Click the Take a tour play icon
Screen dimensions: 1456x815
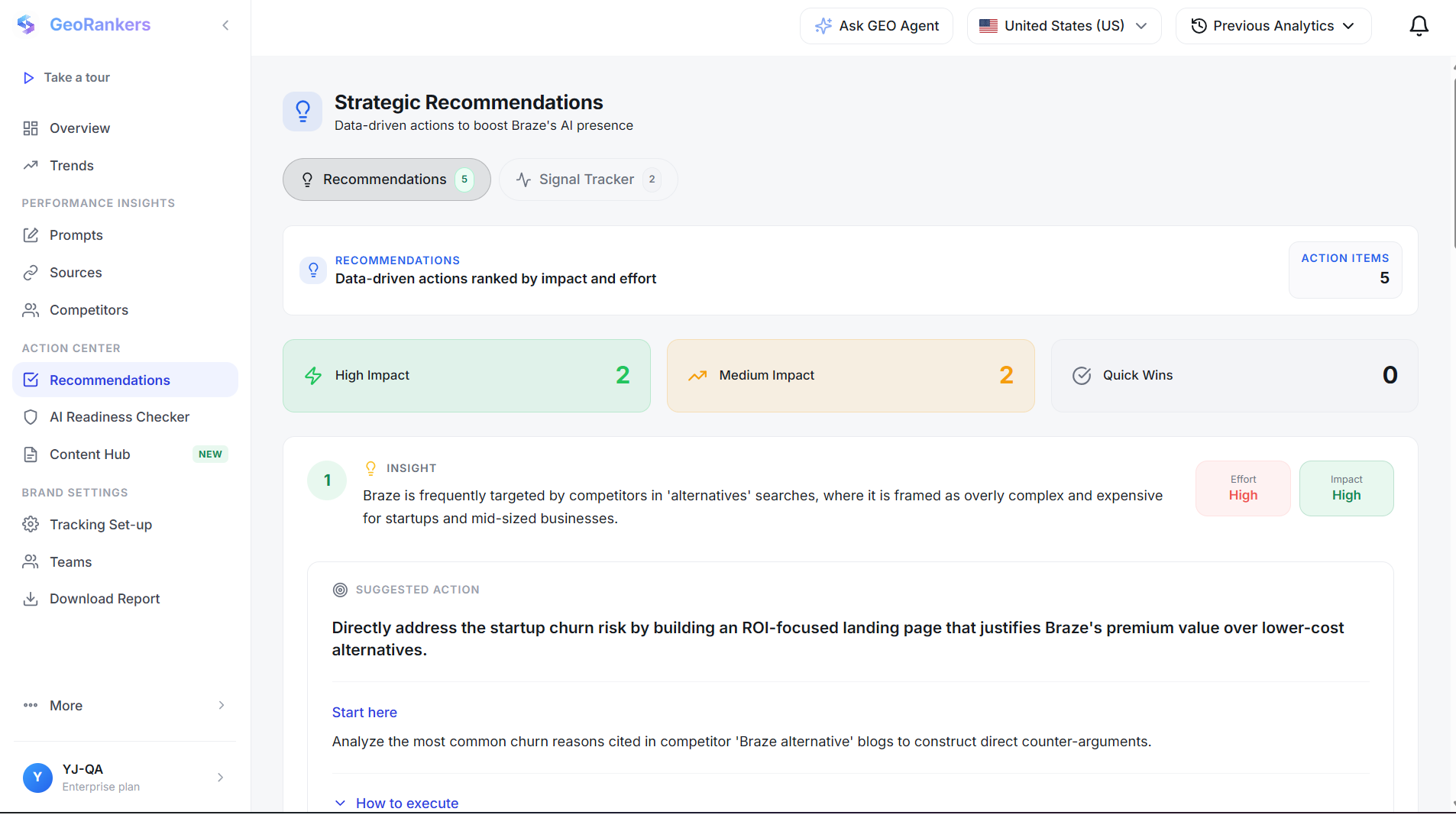[29, 78]
